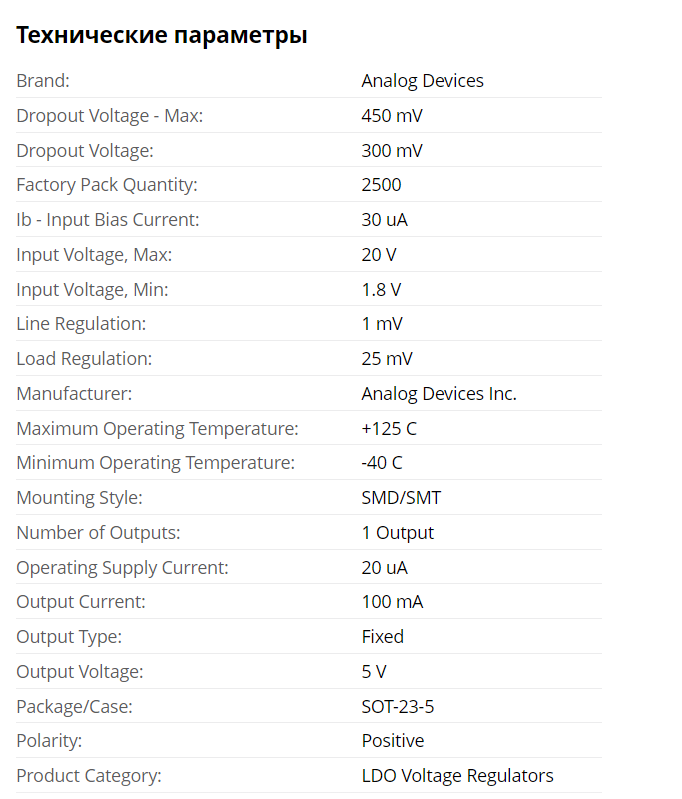This screenshot has width=682, height=799.
Task: Select the "Dropout Voltage - Max:" label
Action: [109, 116]
